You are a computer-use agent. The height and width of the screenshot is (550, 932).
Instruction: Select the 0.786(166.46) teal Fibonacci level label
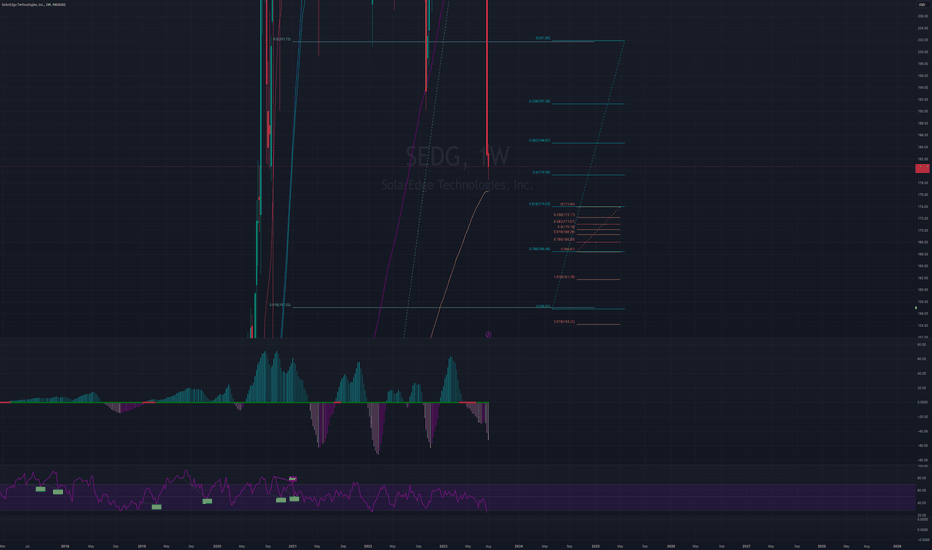click(540, 249)
